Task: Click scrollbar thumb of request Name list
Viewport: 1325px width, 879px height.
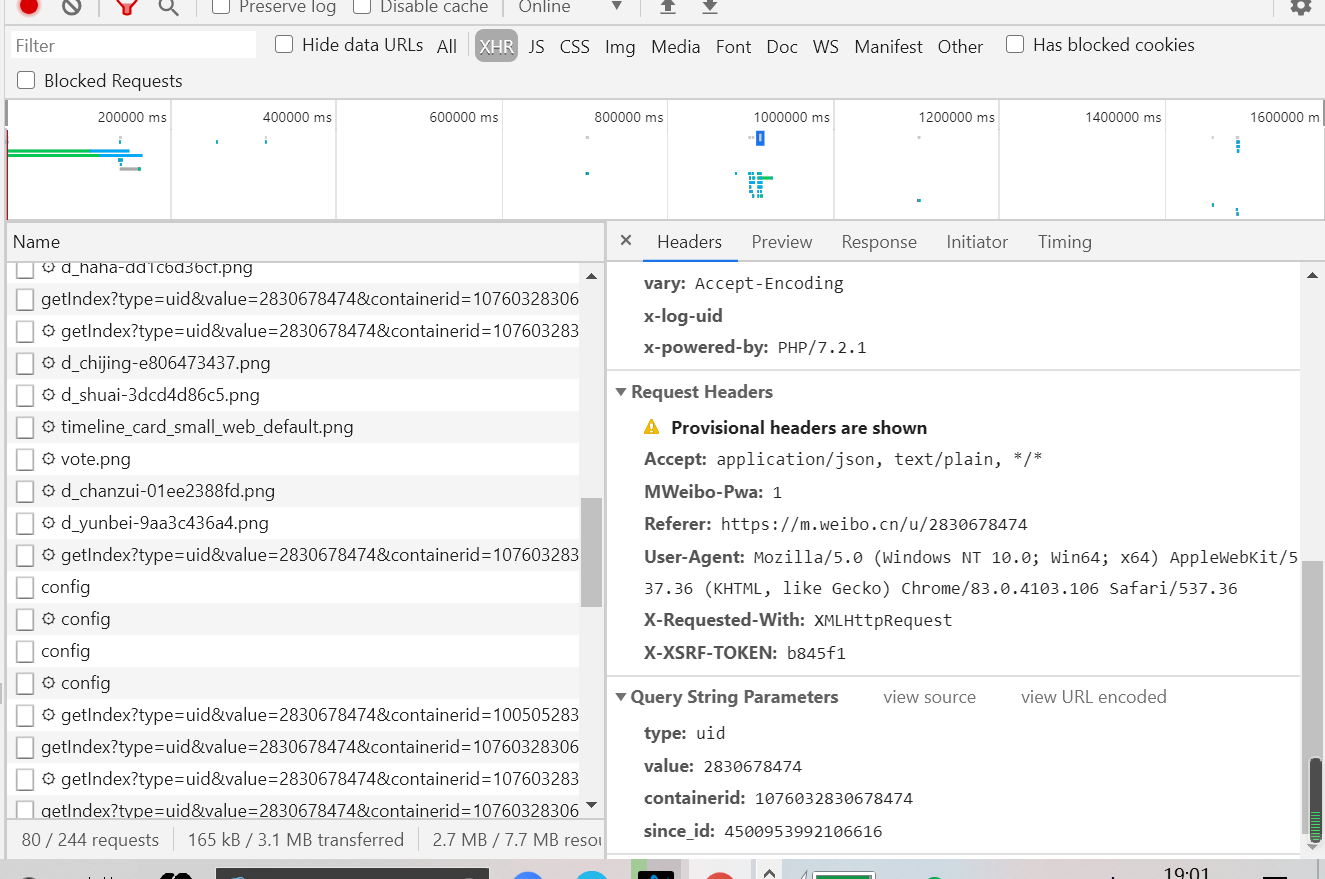Action: (x=591, y=552)
